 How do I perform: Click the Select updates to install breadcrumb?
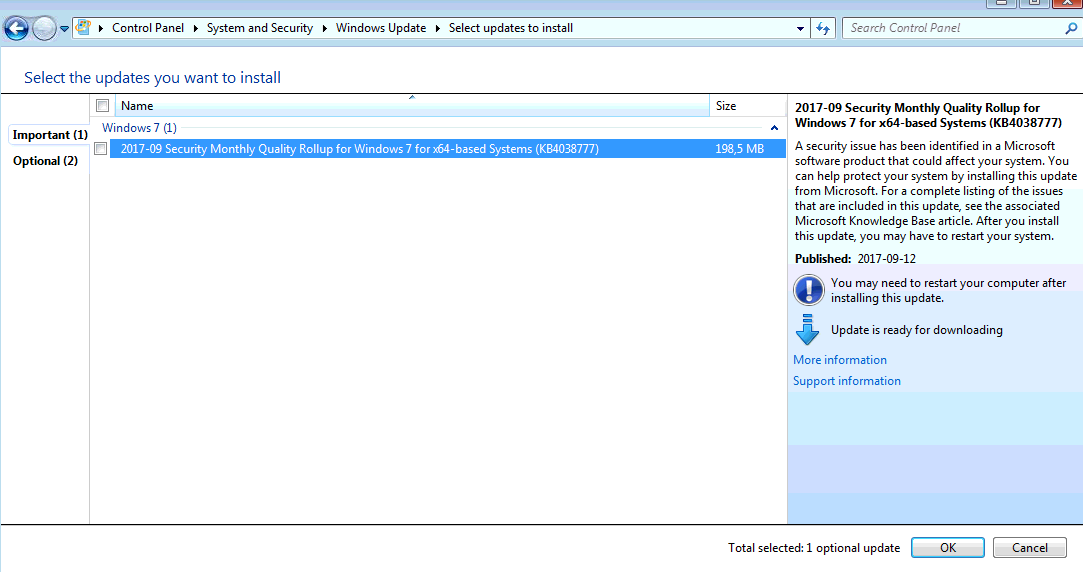tap(510, 28)
